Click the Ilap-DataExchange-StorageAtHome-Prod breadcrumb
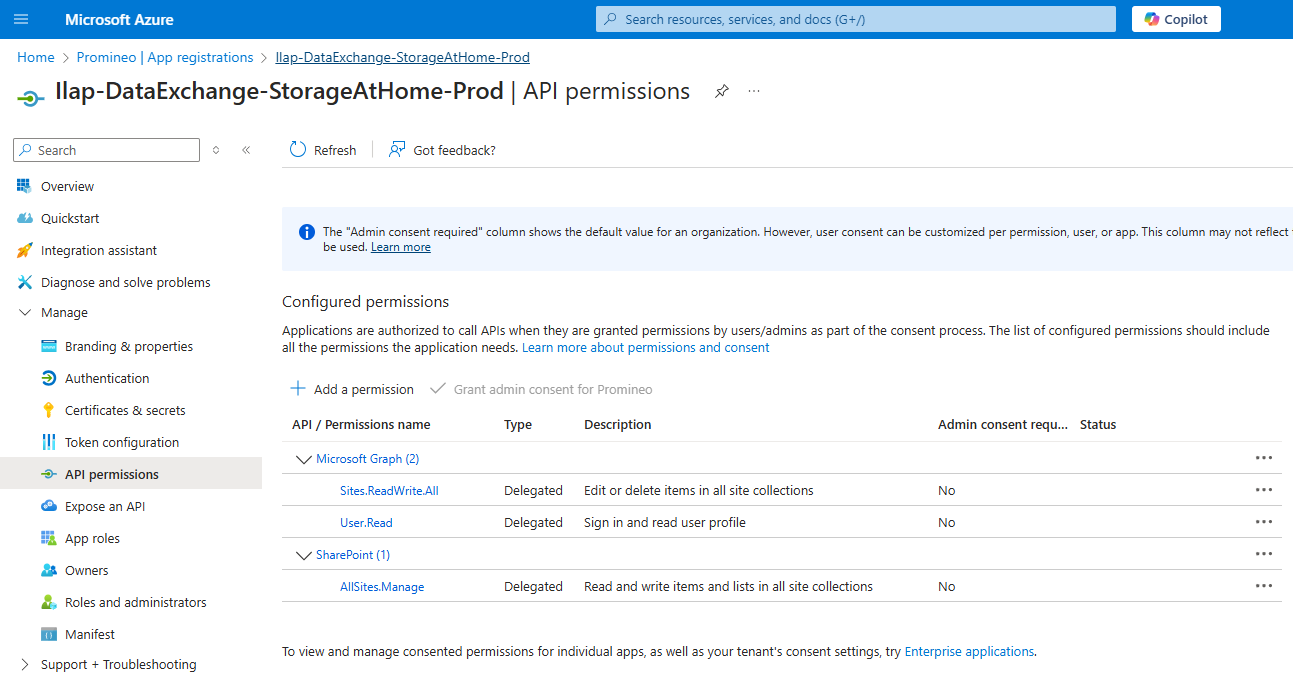This screenshot has width=1293, height=681. pyautogui.click(x=403, y=57)
